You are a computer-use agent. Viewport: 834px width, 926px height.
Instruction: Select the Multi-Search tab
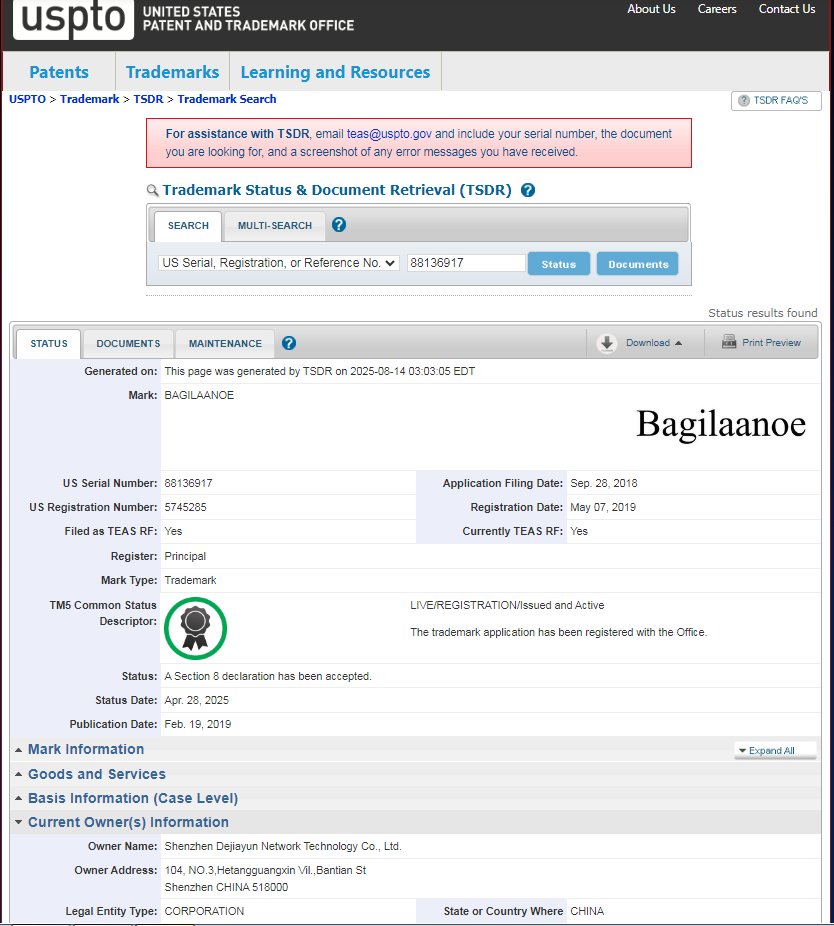(x=274, y=226)
